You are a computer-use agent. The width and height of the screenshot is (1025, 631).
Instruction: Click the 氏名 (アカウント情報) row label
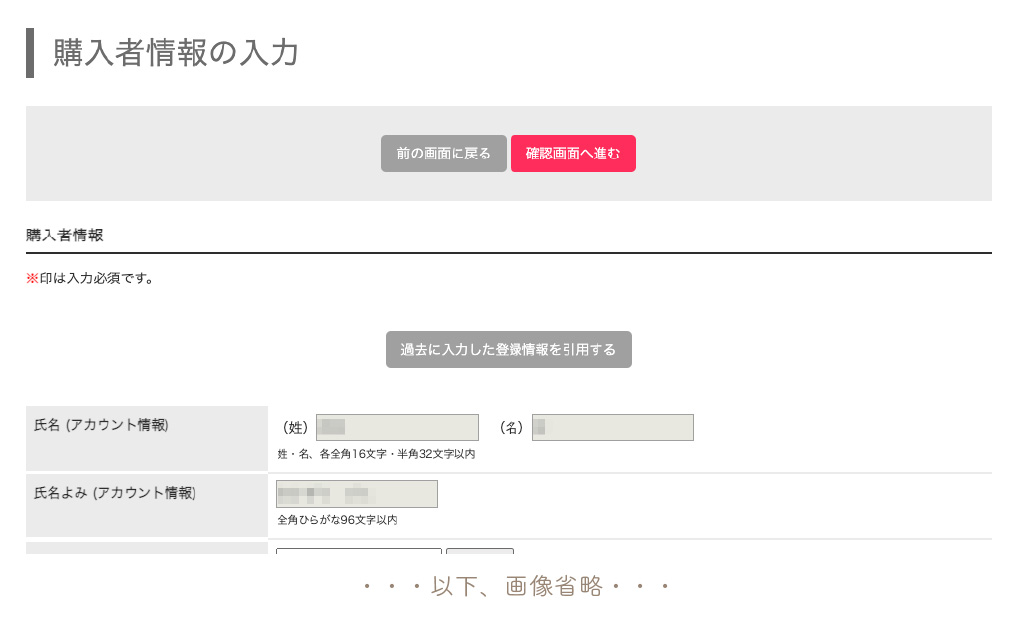101,425
